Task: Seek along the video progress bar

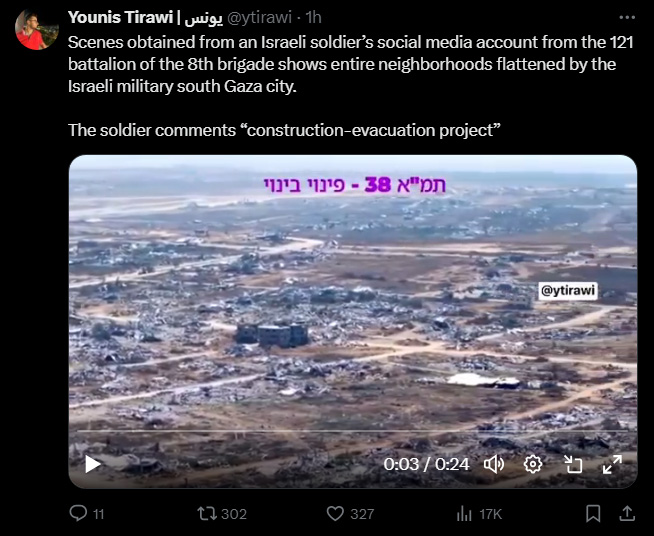Action: pos(352,431)
